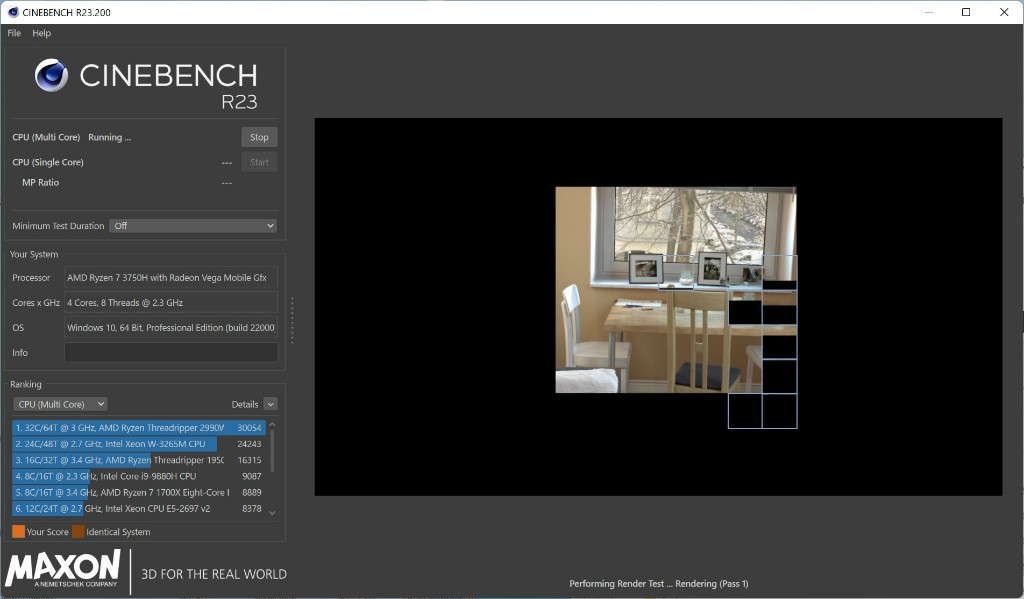Click the ranking list vertical scrollbar

point(272,448)
